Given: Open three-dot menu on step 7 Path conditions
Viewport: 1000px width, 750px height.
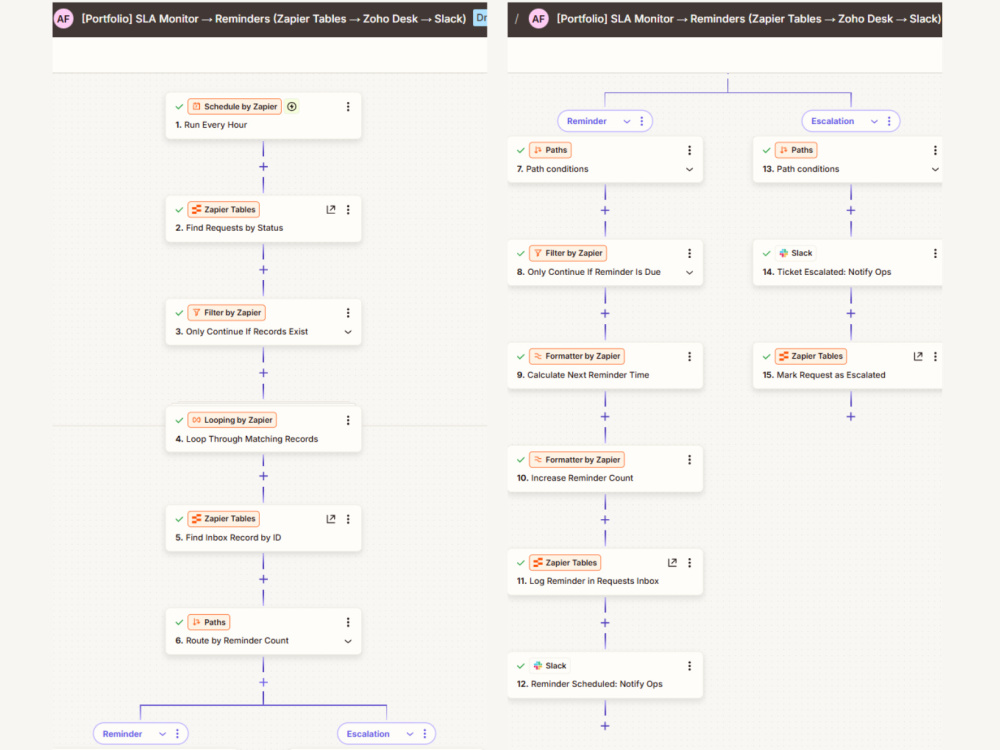Looking at the screenshot, I should click(689, 150).
